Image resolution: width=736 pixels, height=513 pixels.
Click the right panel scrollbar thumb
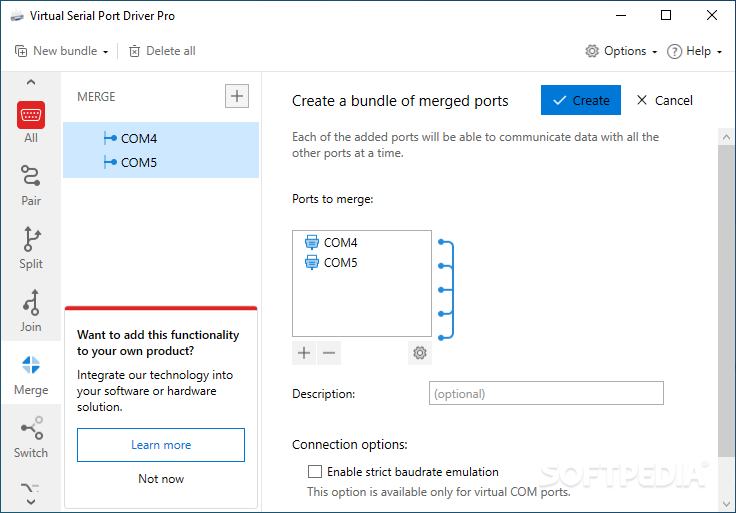[x=727, y=300]
